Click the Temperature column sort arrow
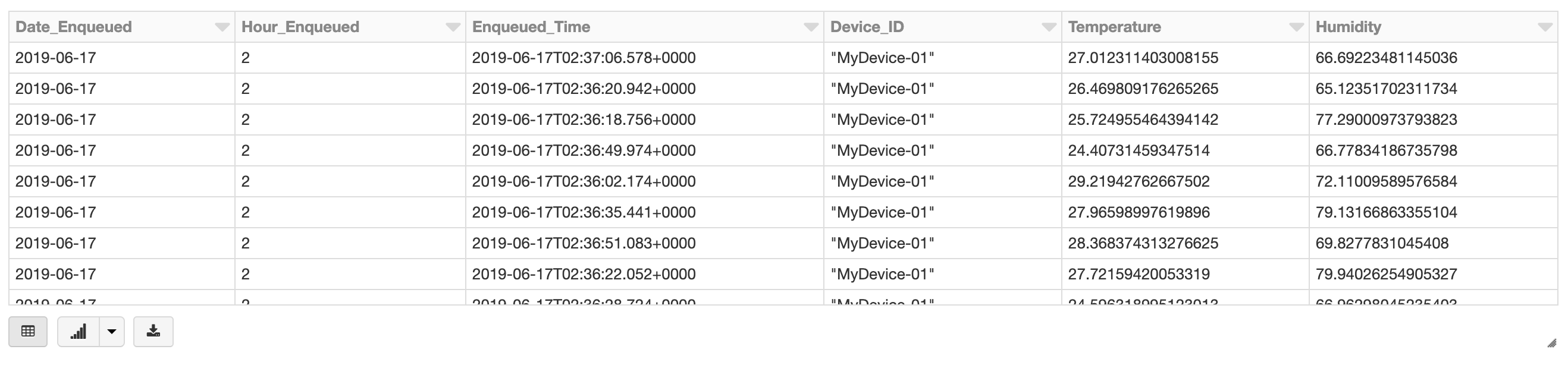Viewport: 1568px width, 365px height. [x=1296, y=27]
